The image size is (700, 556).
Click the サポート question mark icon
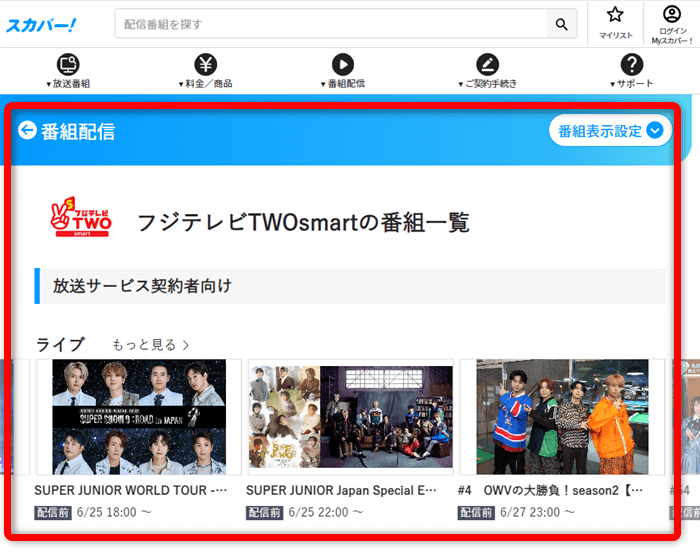[632, 64]
